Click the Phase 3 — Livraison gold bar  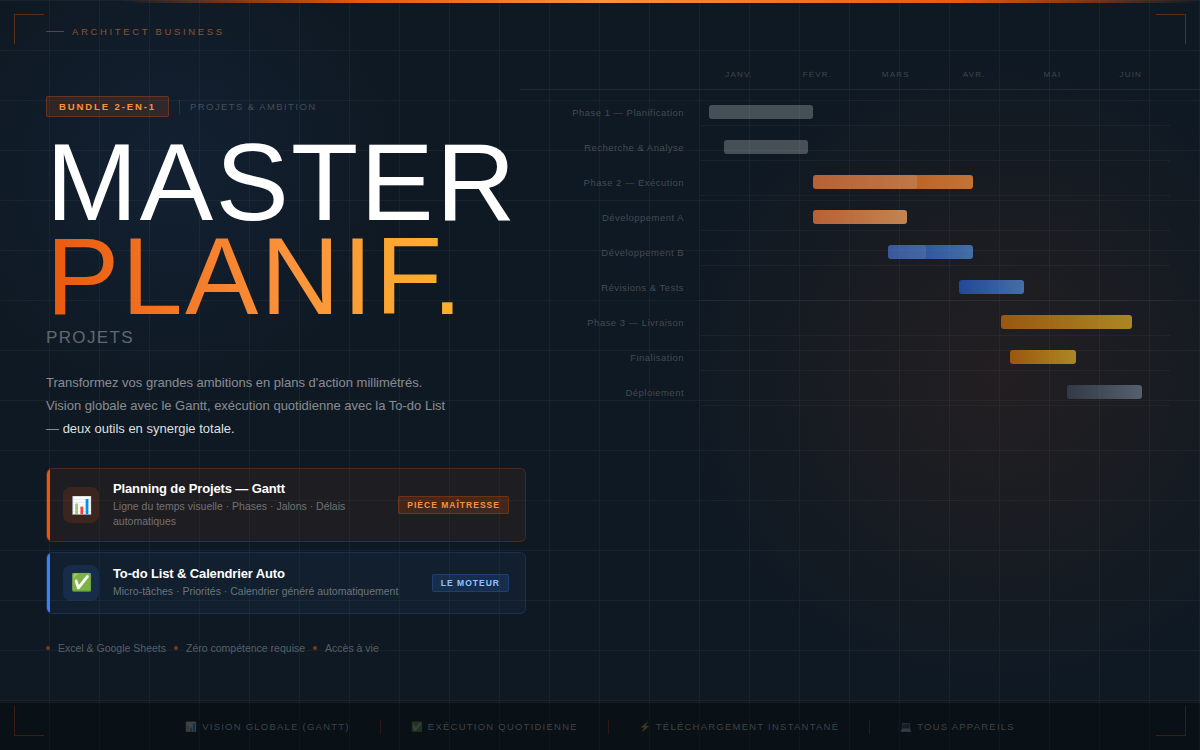click(x=1066, y=322)
